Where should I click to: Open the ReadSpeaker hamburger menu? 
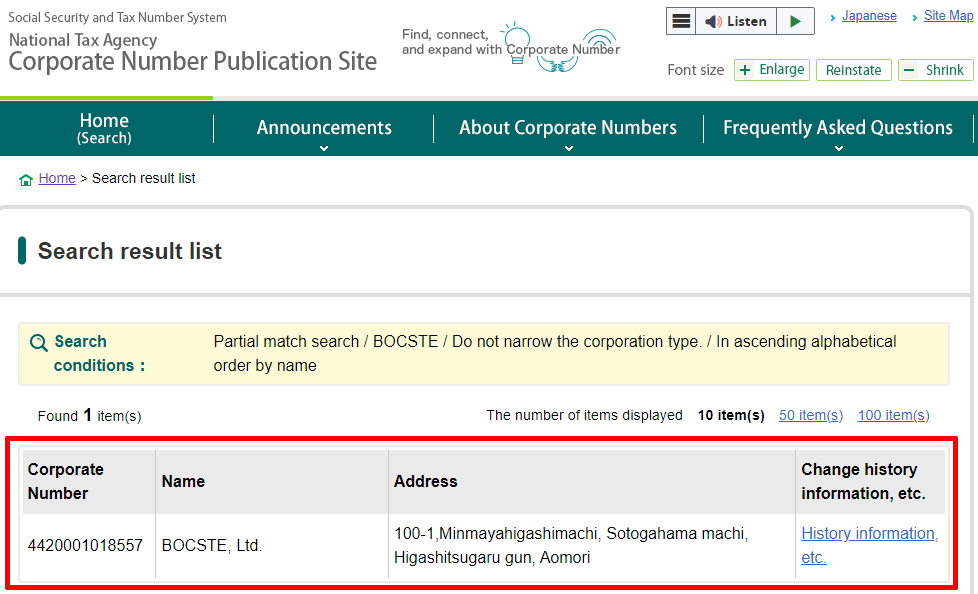pos(682,21)
